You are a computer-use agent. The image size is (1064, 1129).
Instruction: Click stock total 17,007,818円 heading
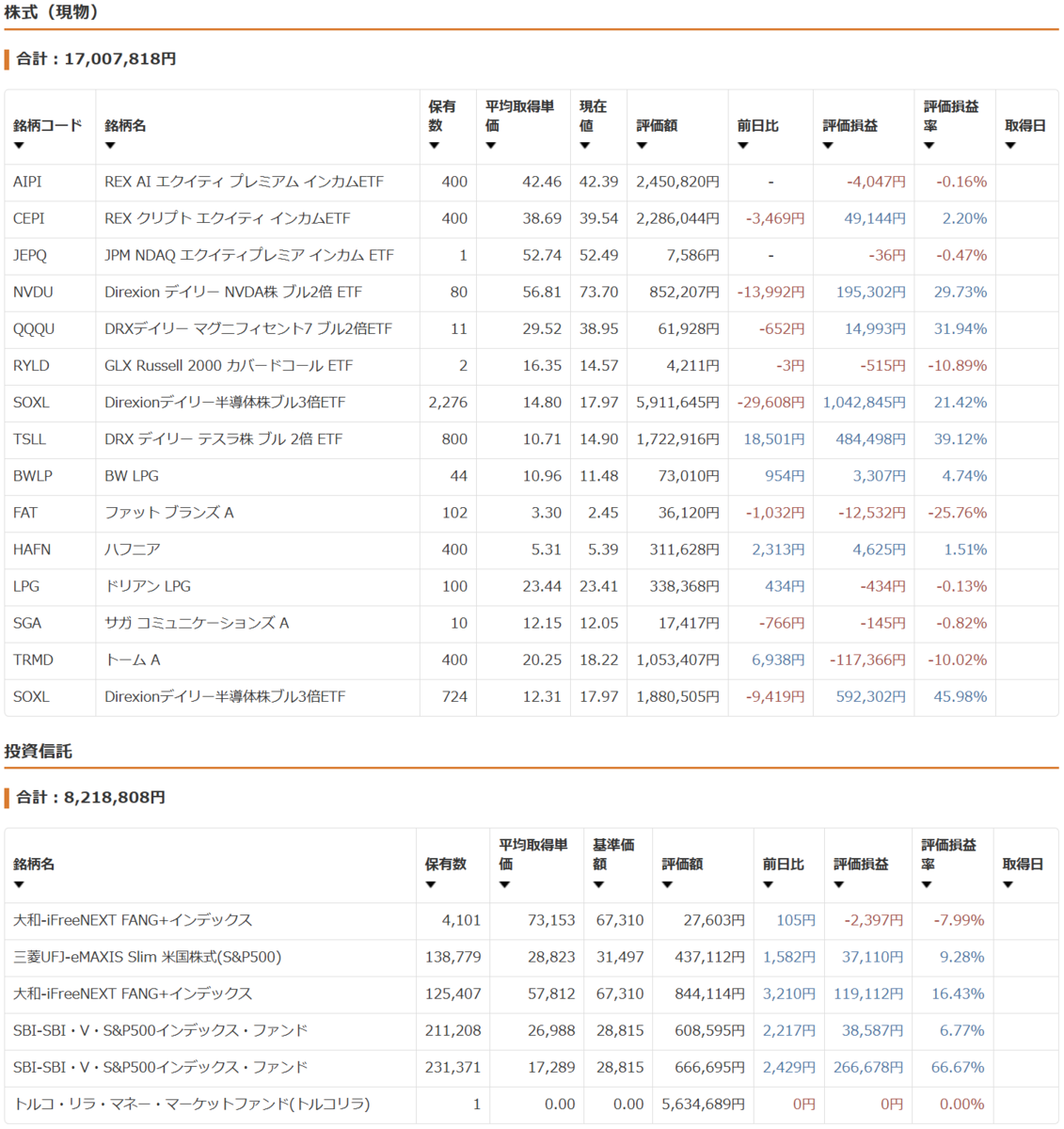click(96, 58)
